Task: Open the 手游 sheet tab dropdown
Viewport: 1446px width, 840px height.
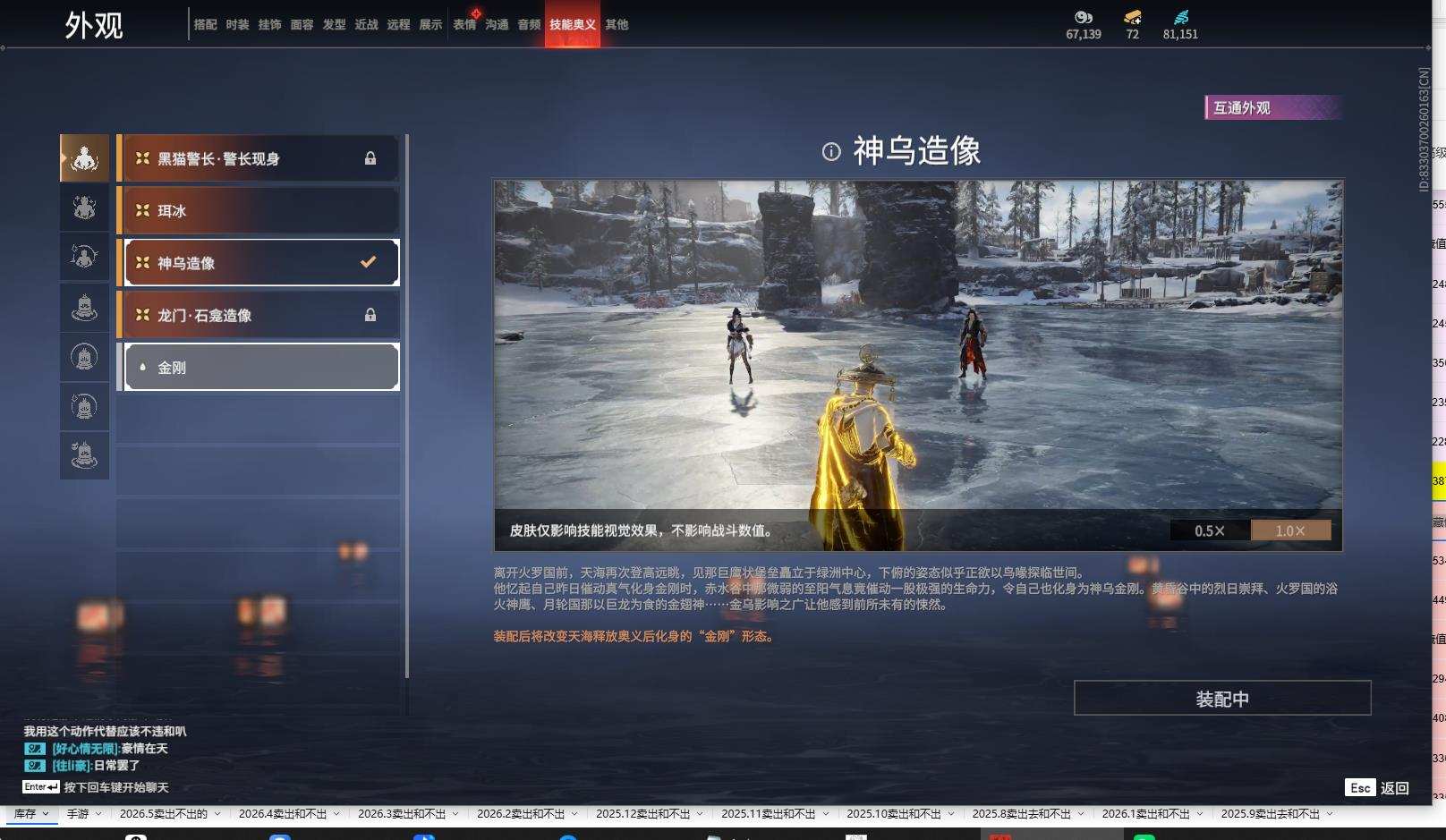Action: [98, 814]
